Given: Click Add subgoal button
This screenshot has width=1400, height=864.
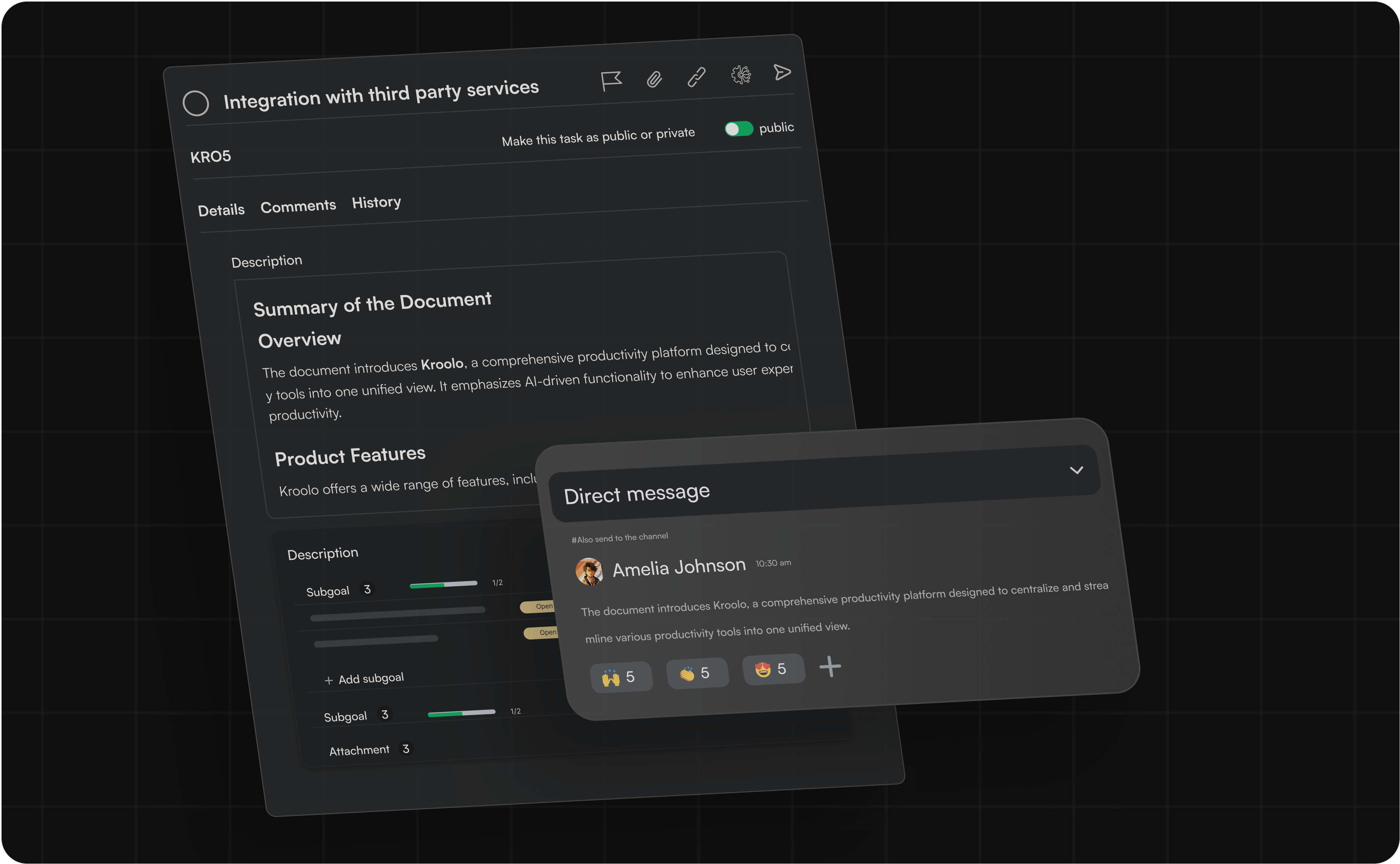Looking at the screenshot, I should [x=364, y=679].
